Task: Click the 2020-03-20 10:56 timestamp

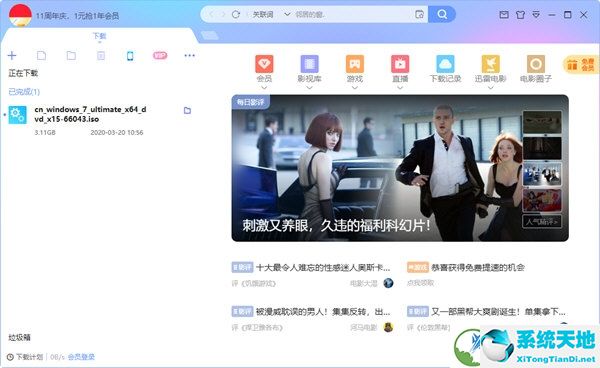Action: [x=117, y=132]
